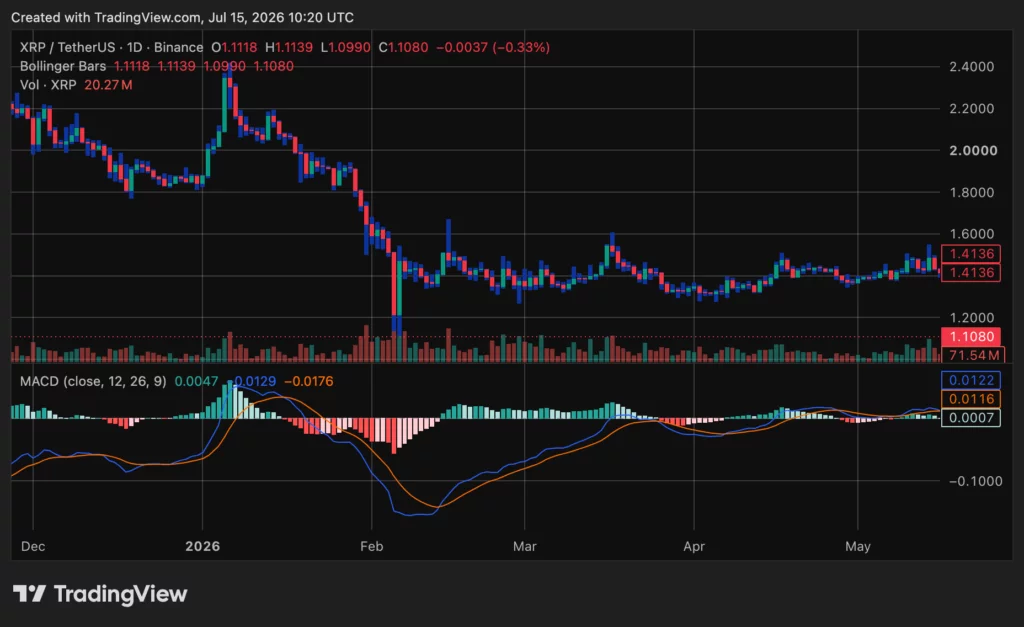
Task: Click the Apr label on time axis
Action: tap(694, 546)
